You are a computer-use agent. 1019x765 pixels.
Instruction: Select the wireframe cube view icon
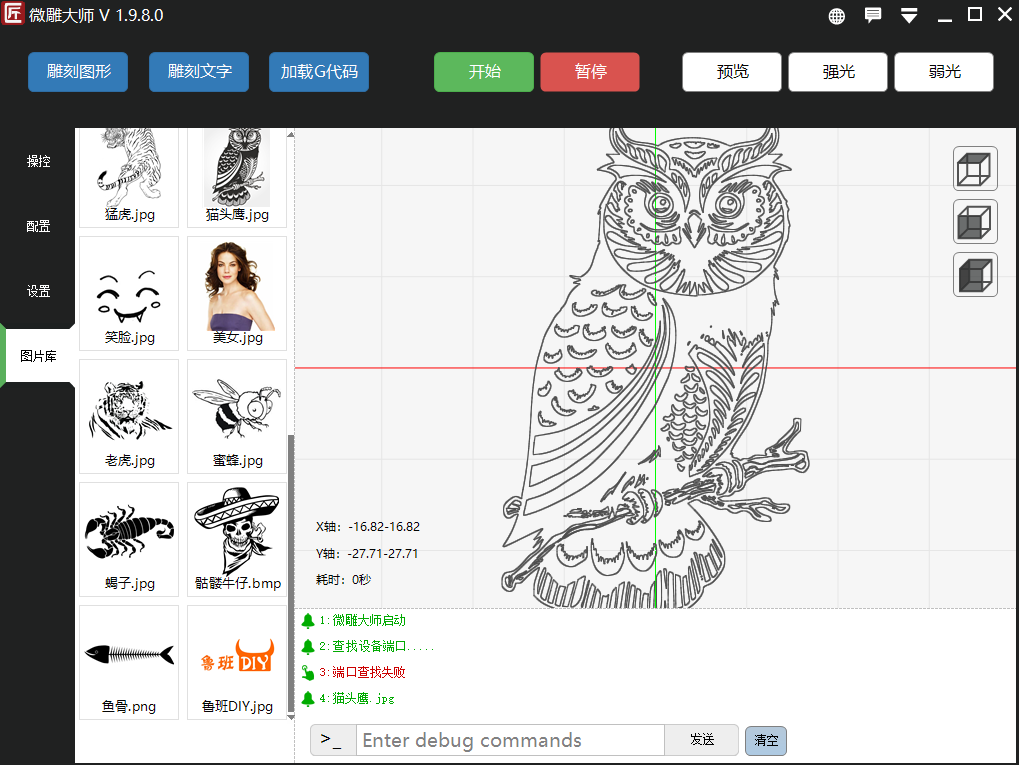[975, 169]
